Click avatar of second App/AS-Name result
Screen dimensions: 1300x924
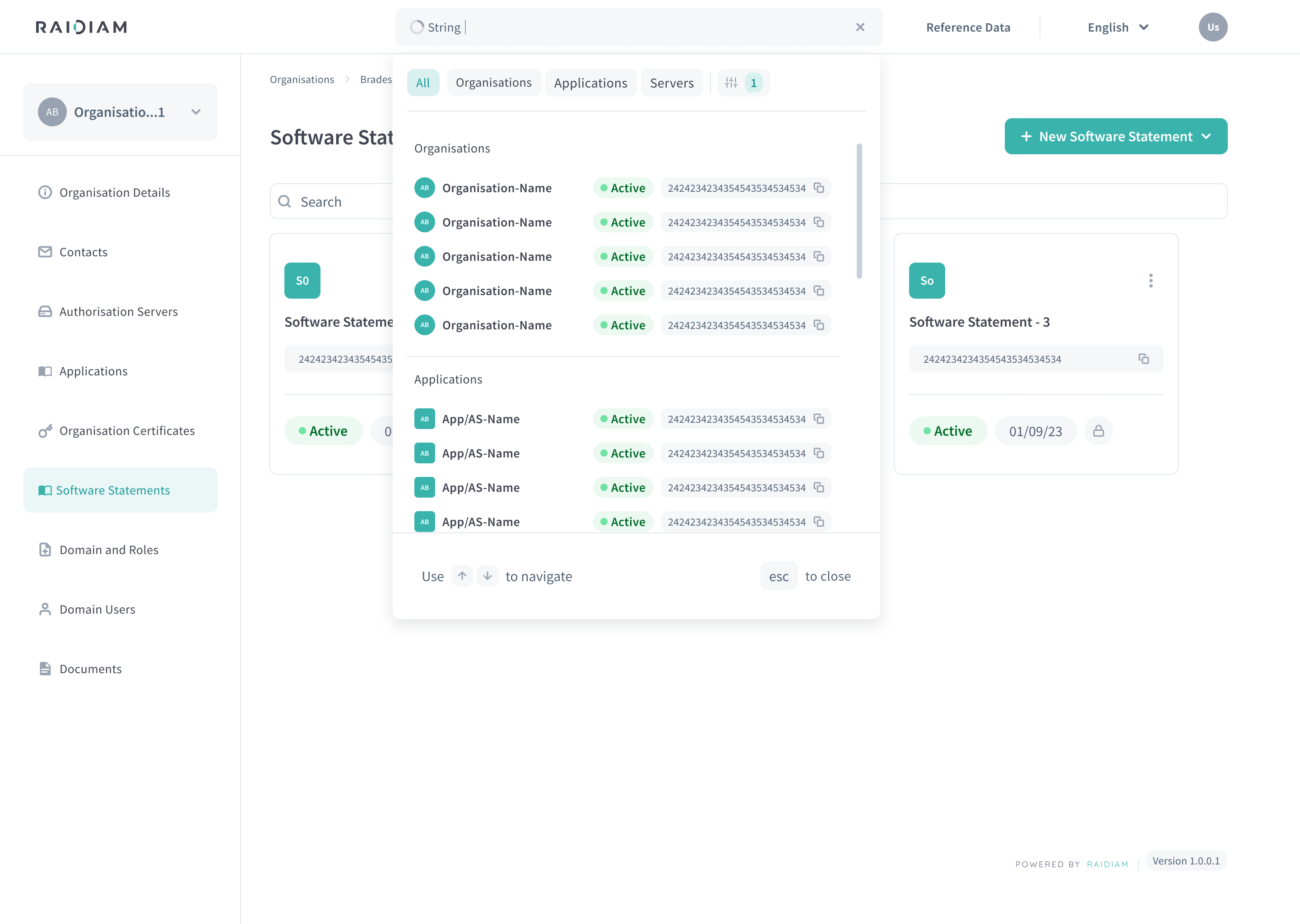click(x=425, y=453)
